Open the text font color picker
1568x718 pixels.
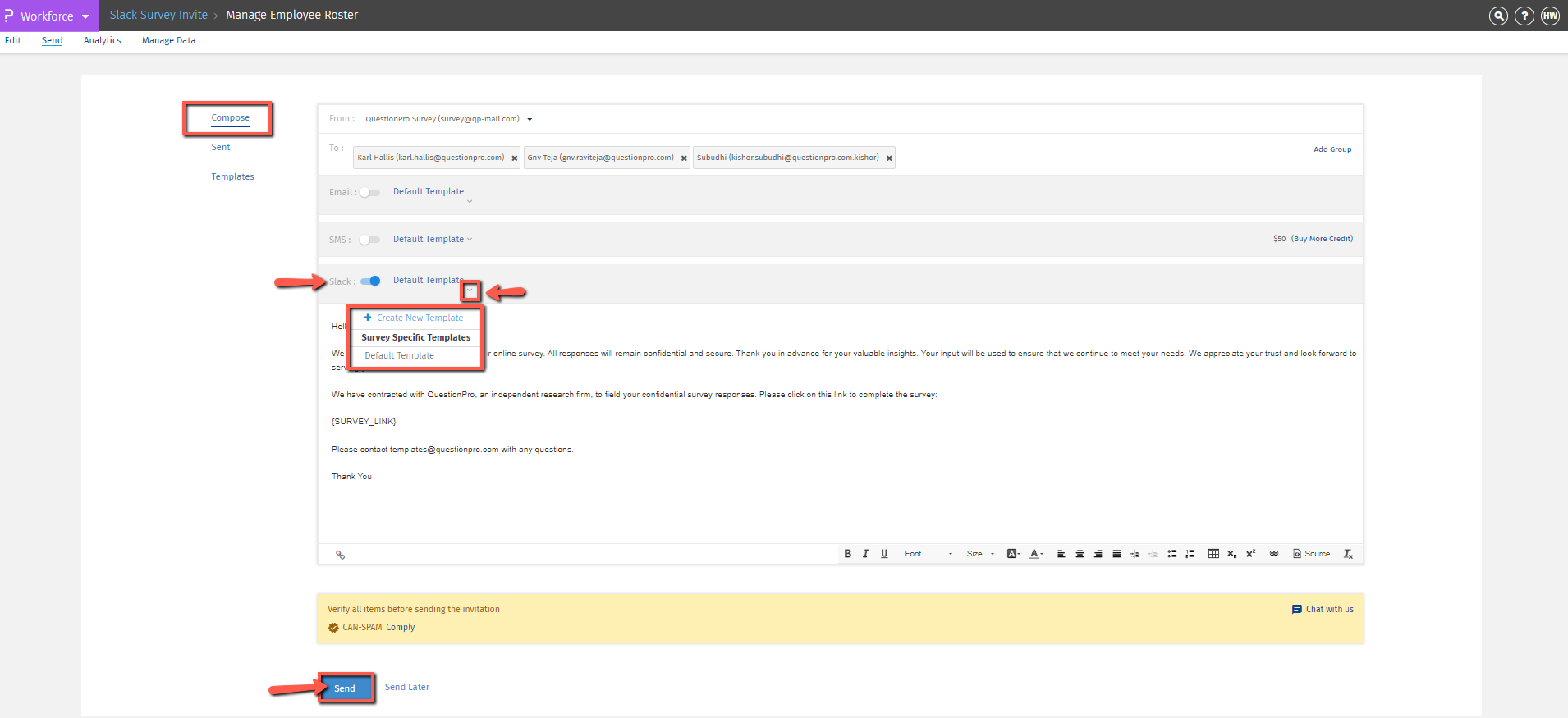(x=1036, y=554)
